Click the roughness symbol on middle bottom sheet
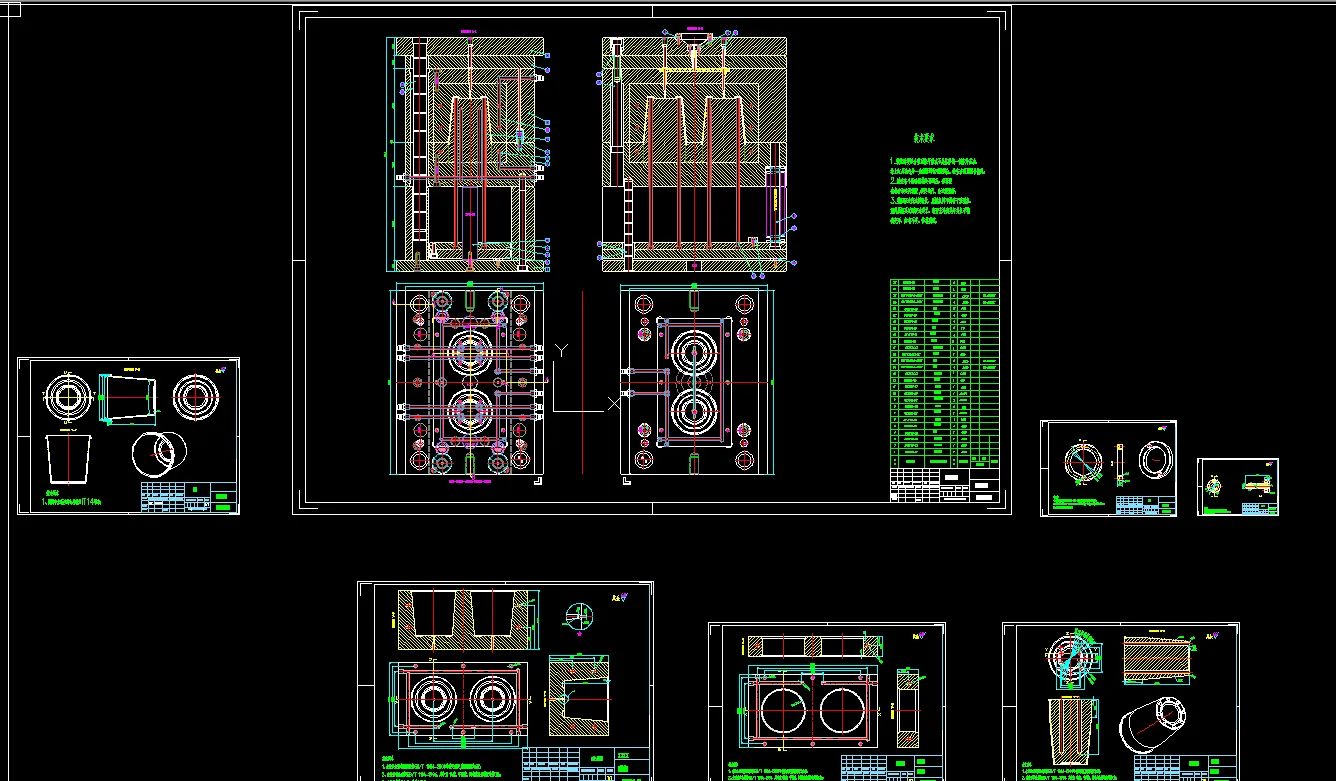1336x781 pixels. (x=921, y=635)
